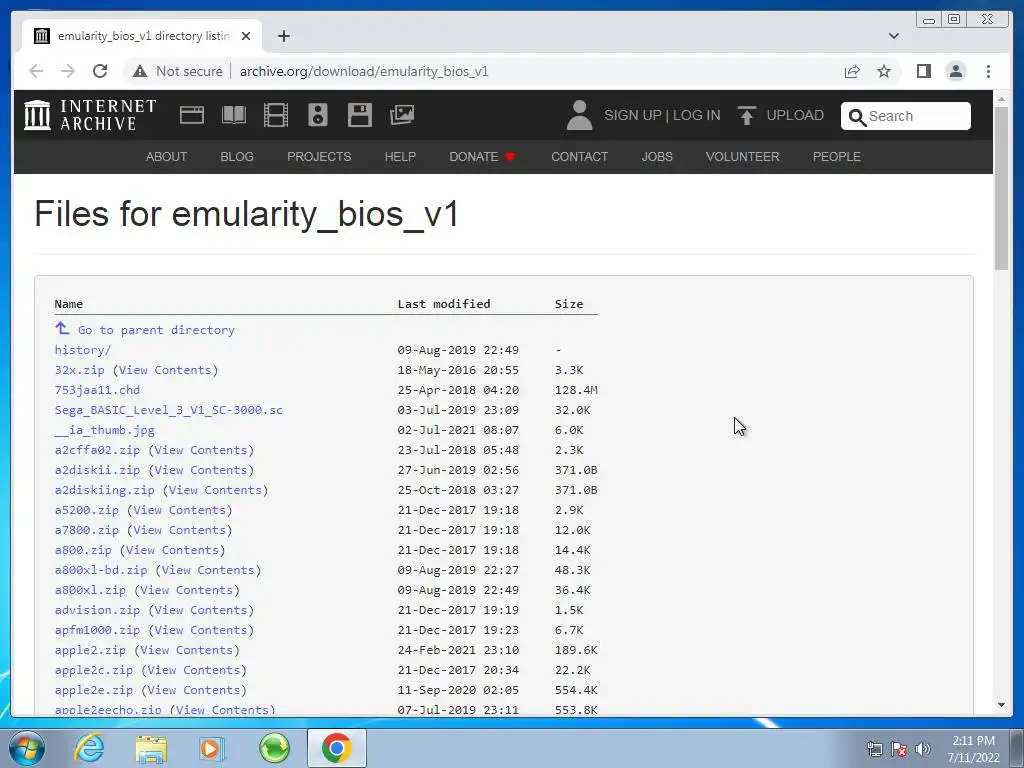Open Windows Explorer folder from the taskbar
1024x768 pixels.
pos(151,748)
